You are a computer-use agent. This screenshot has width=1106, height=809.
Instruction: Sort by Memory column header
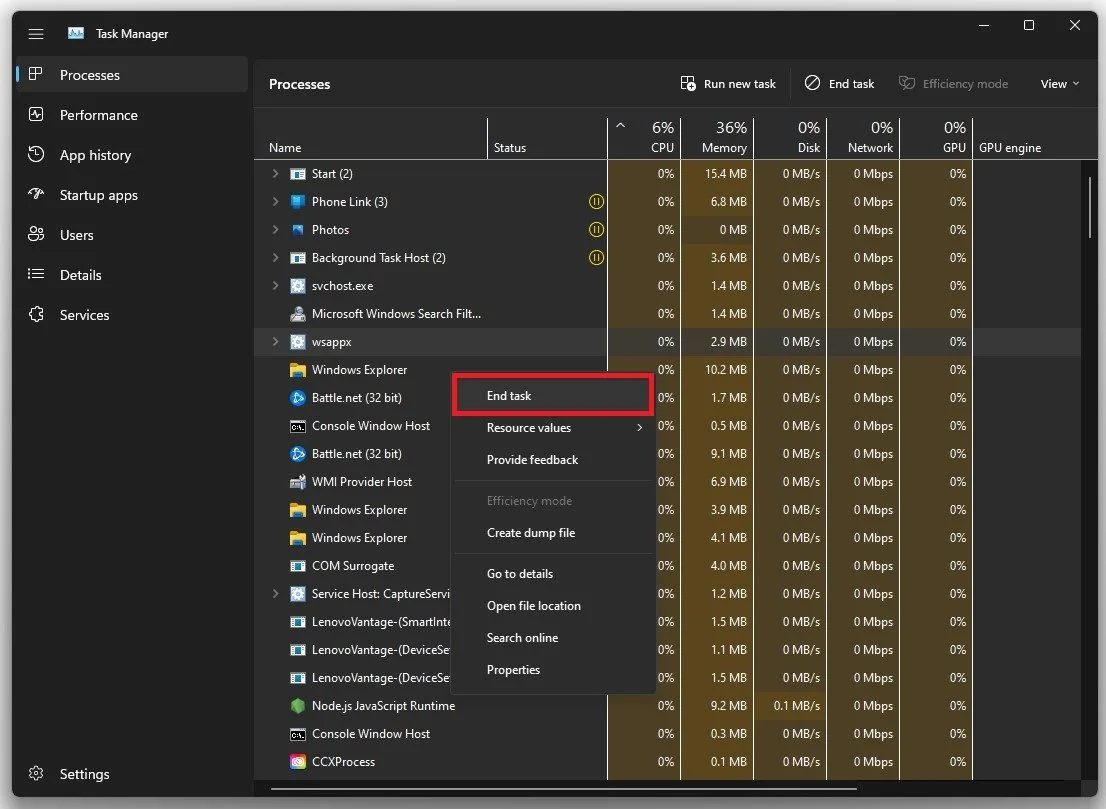717,138
